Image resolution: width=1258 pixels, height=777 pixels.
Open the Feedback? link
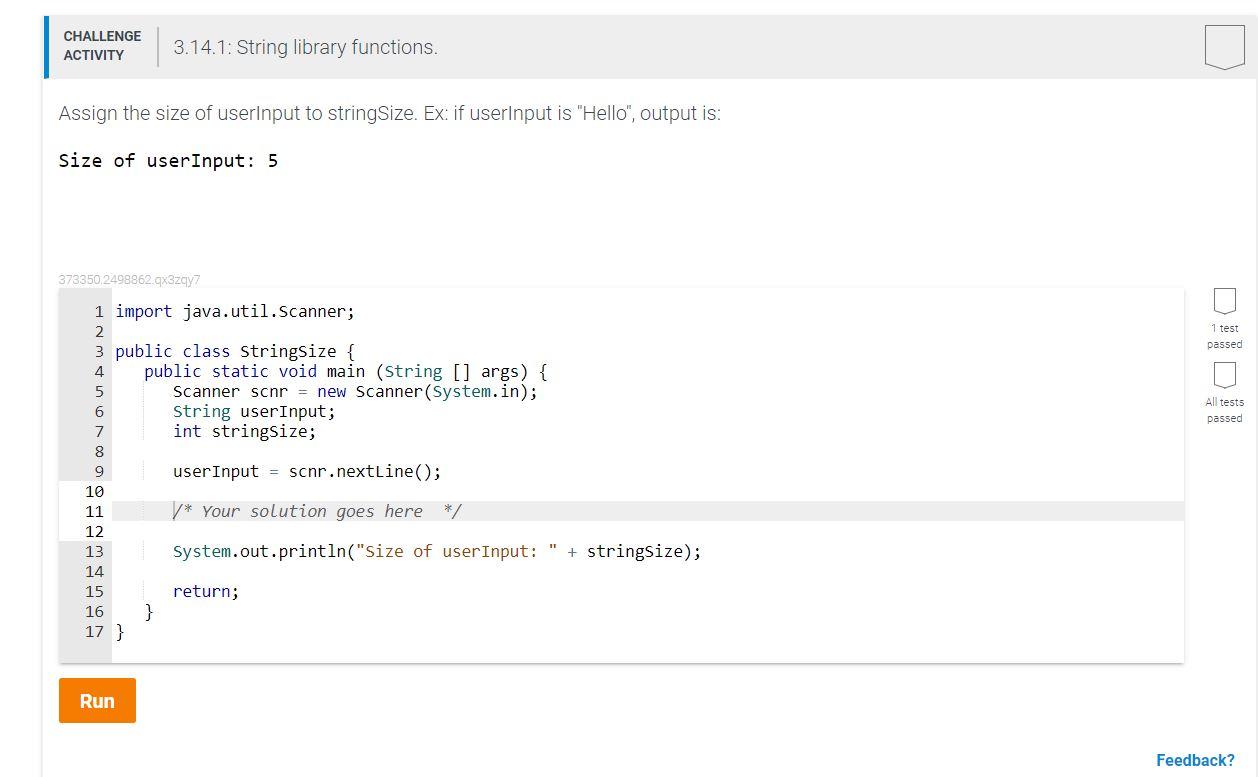click(1194, 760)
